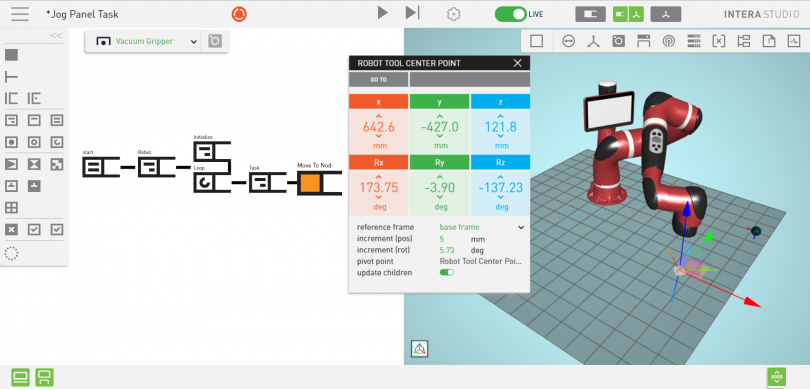Viewport: 810px width, 389px height.
Task: Increase Rz rotation with up arrow
Action: (501, 178)
